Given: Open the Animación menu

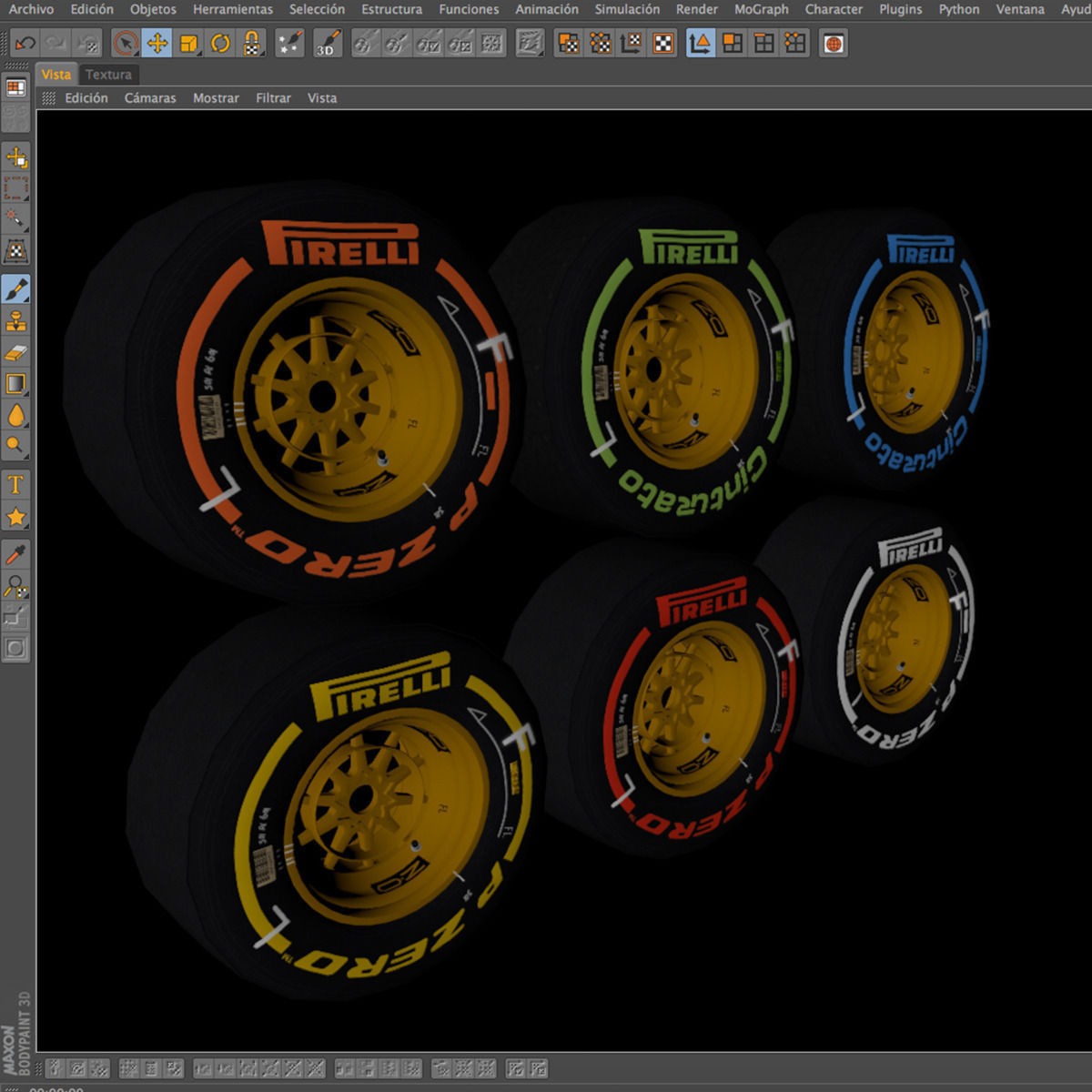Looking at the screenshot, I should (547, 9).
